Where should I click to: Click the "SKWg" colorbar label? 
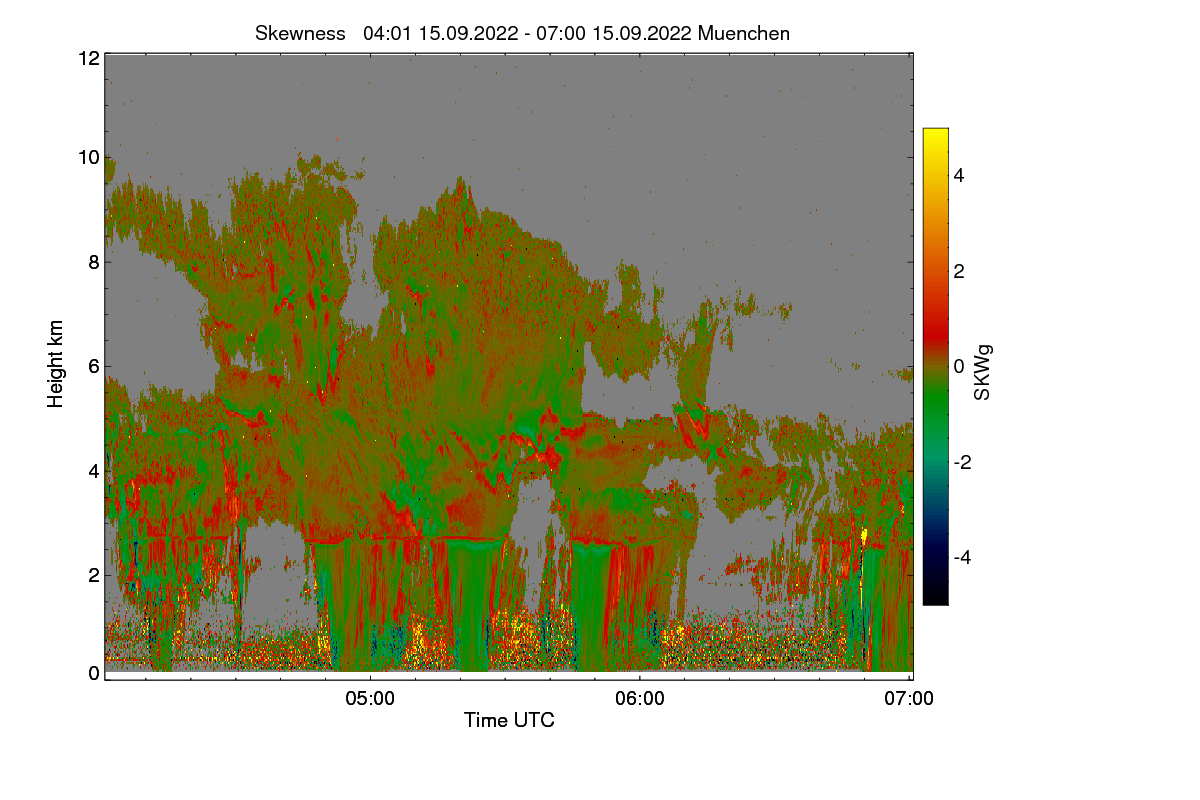(x=983, y=373)
